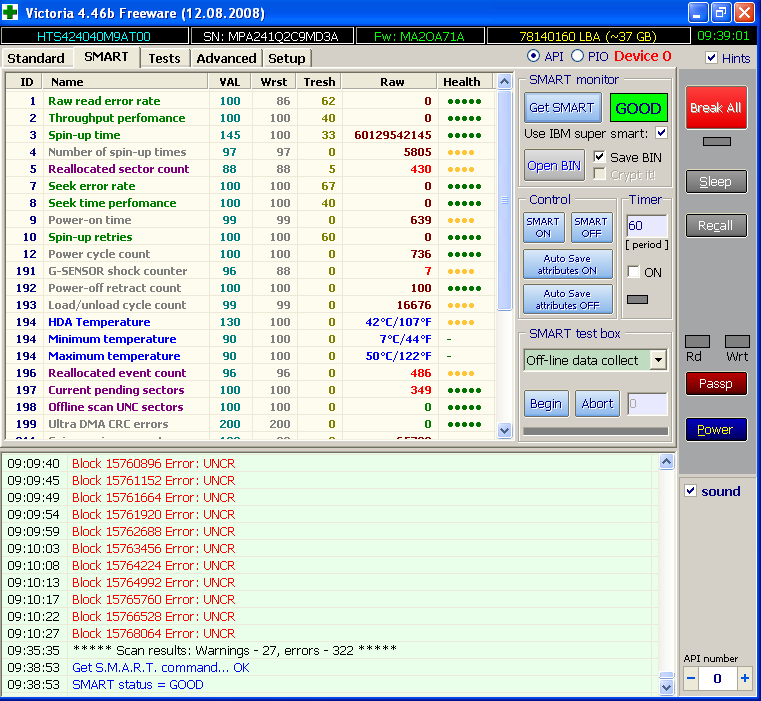This screenshot has width=761, height=701.
Task: Switch to the SMART tab
Action: pyautogui.click(x=106, y=57)
